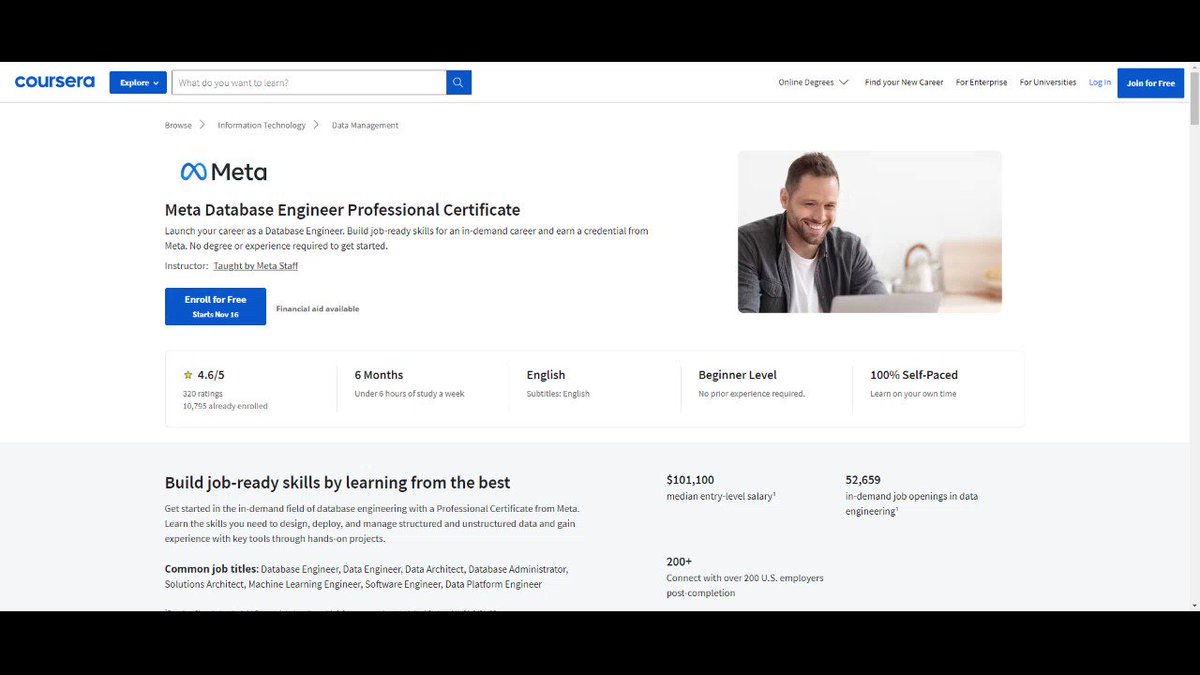Open the Taught by Meta Staff link
Screen dimensions: 1200x675
coord(255,266)
